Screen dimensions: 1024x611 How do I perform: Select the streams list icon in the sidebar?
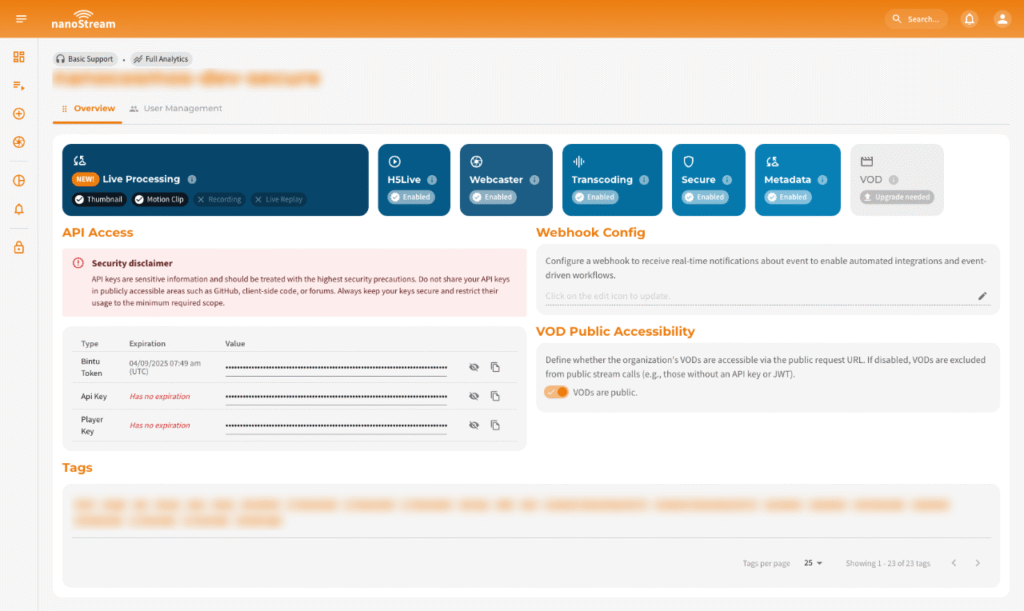click(x=18, y=85)
